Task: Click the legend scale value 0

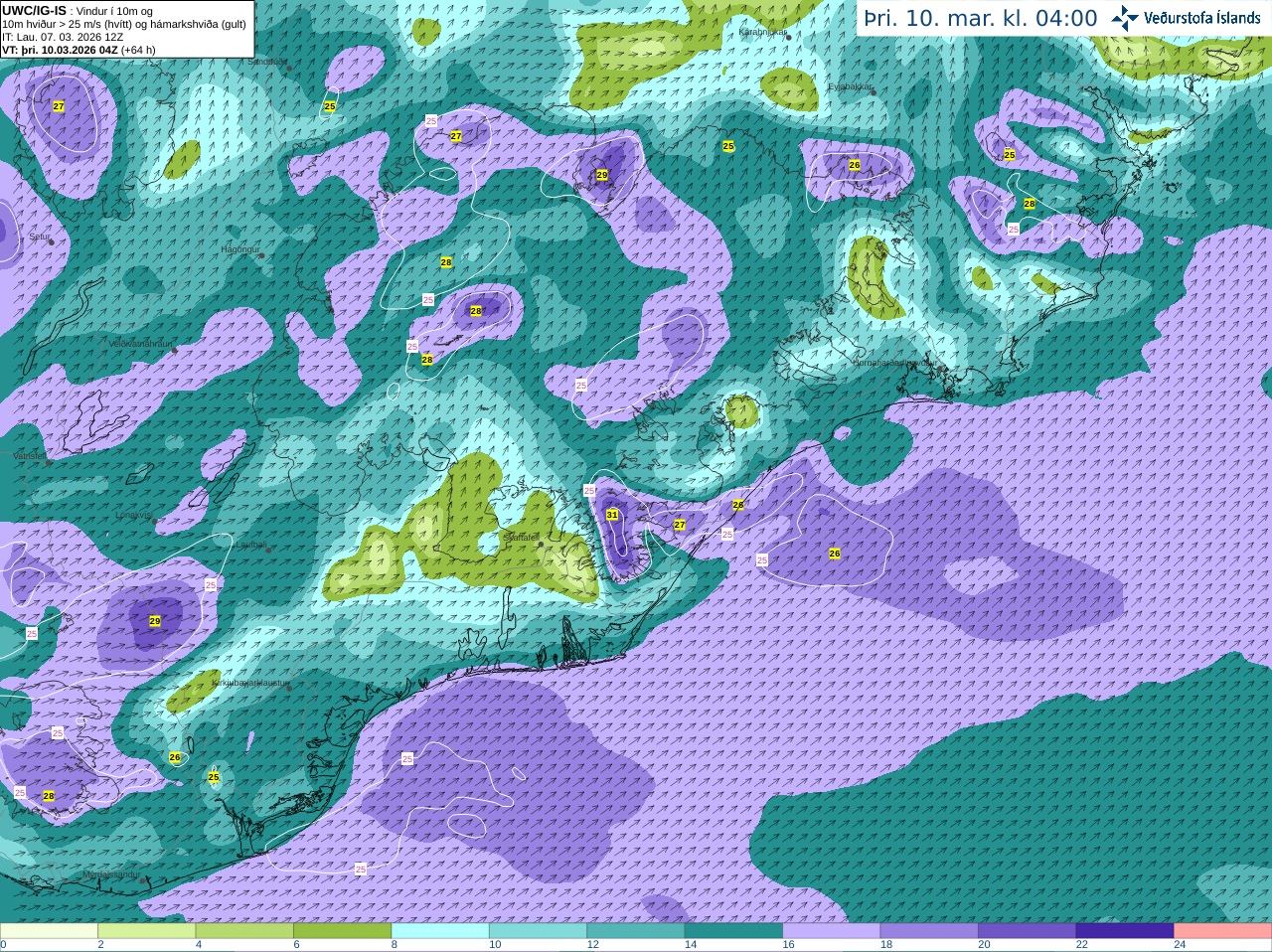Action: (3, 945)
